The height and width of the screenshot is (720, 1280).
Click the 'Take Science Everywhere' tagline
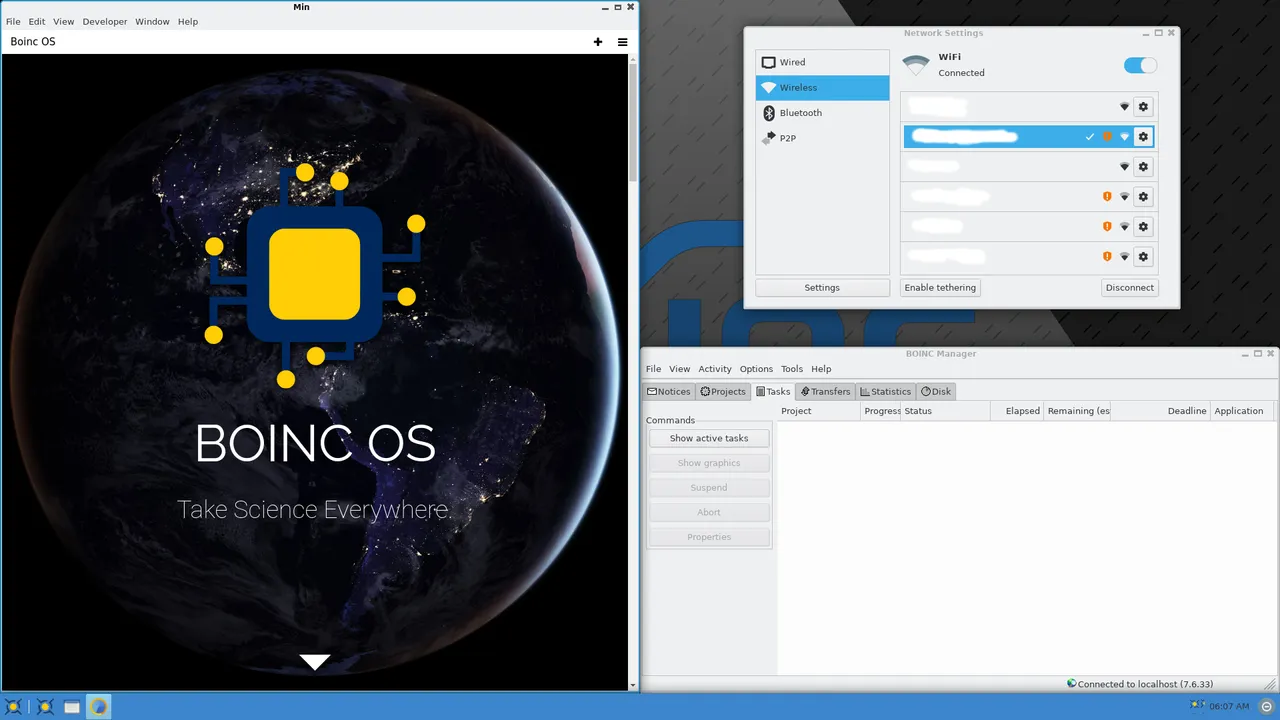(x=313, y=510)
